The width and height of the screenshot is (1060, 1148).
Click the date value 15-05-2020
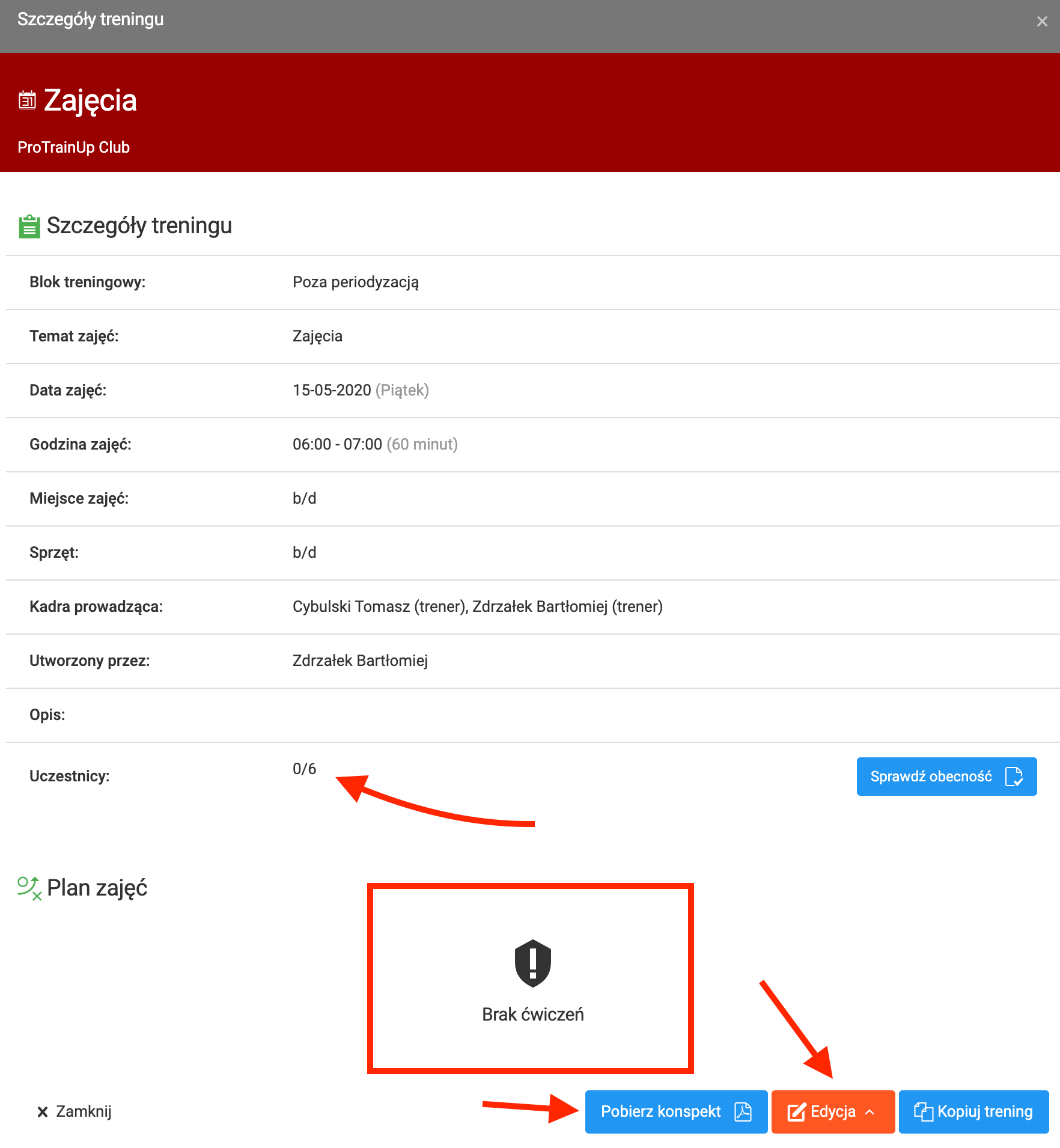point(332,390)
